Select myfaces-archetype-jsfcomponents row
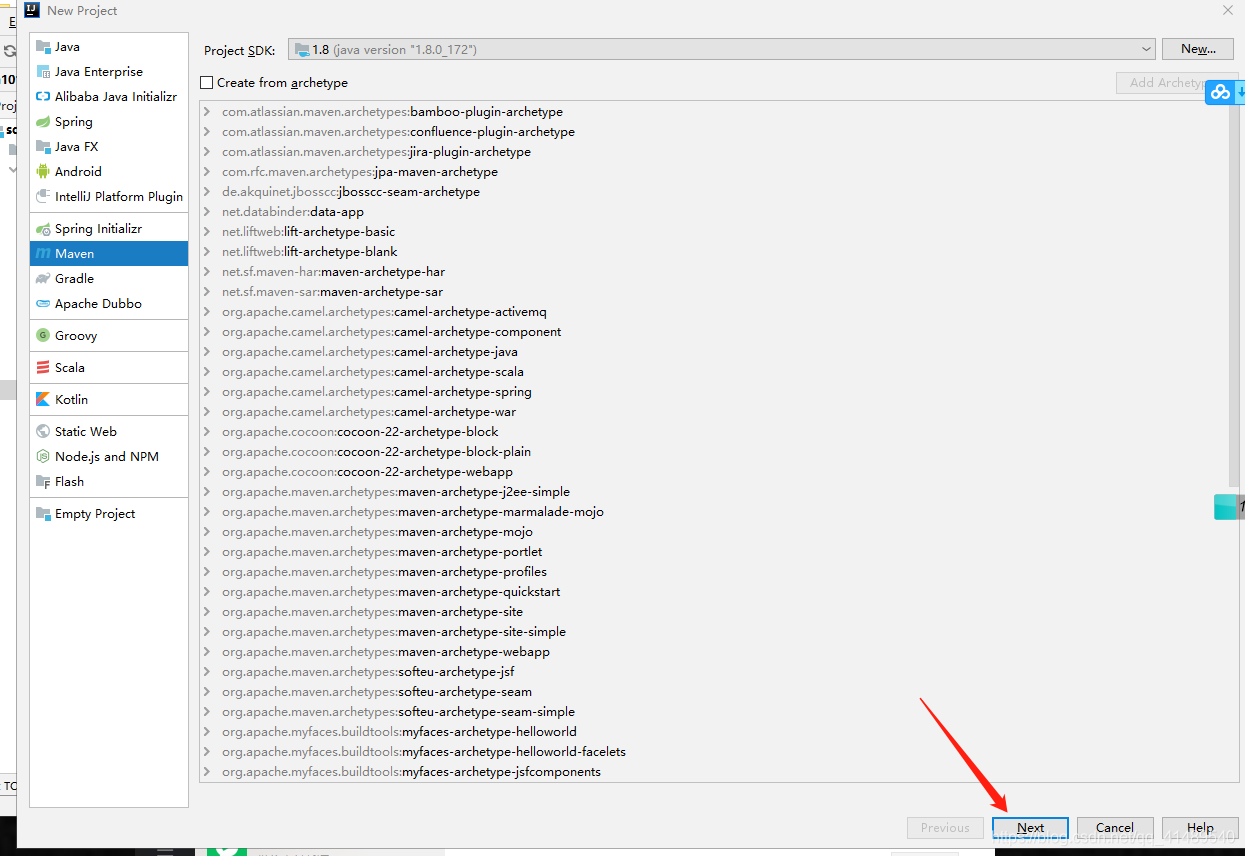Viewport: 1245px width, 856px height. [x=714, y=772]
